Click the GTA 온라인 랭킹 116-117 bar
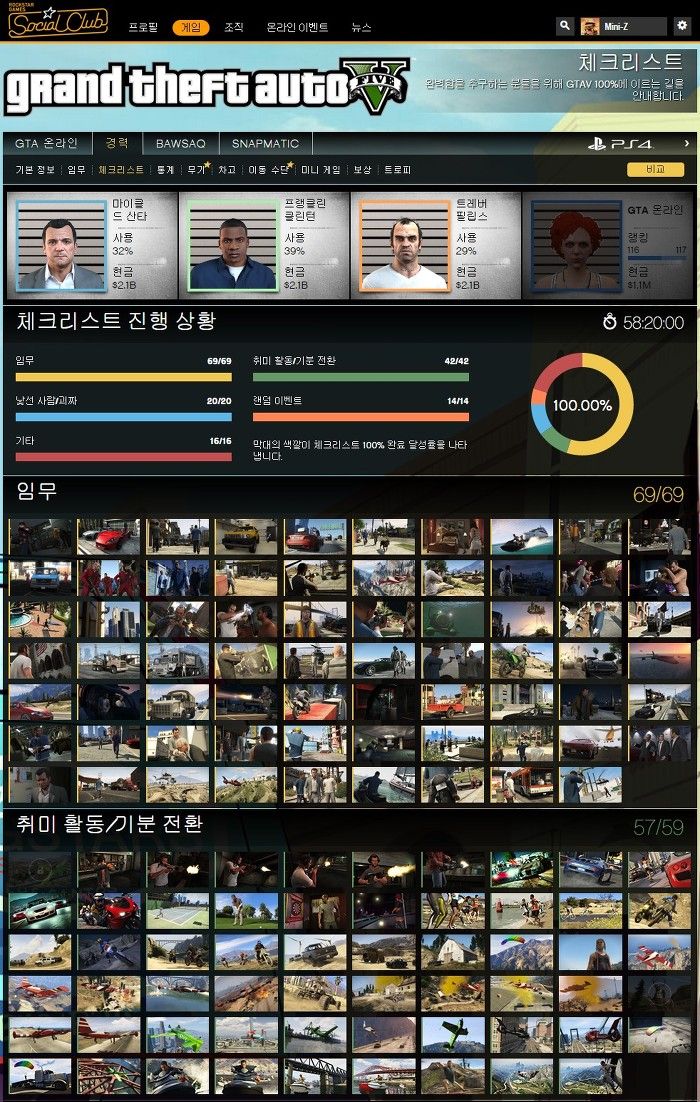The image size is (700, 1102). click(656, 258)
